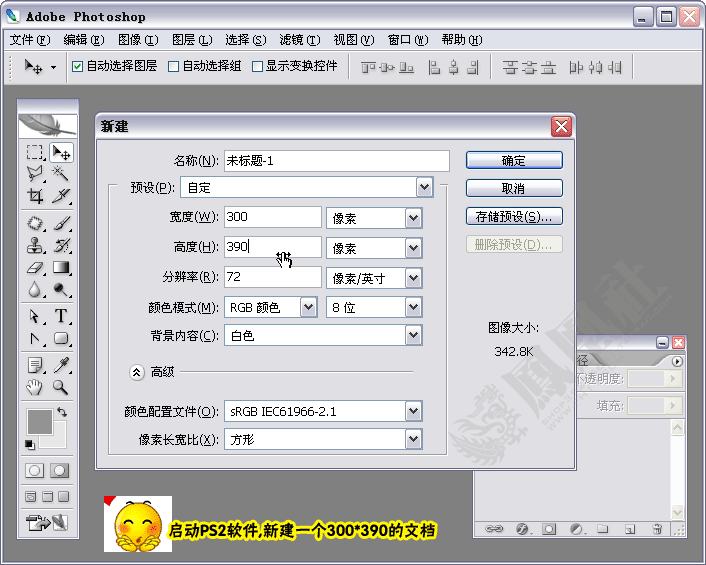Viewport: 706px width, 565px height.
Task: Click the background color swatch
Action: coord(59,439)
